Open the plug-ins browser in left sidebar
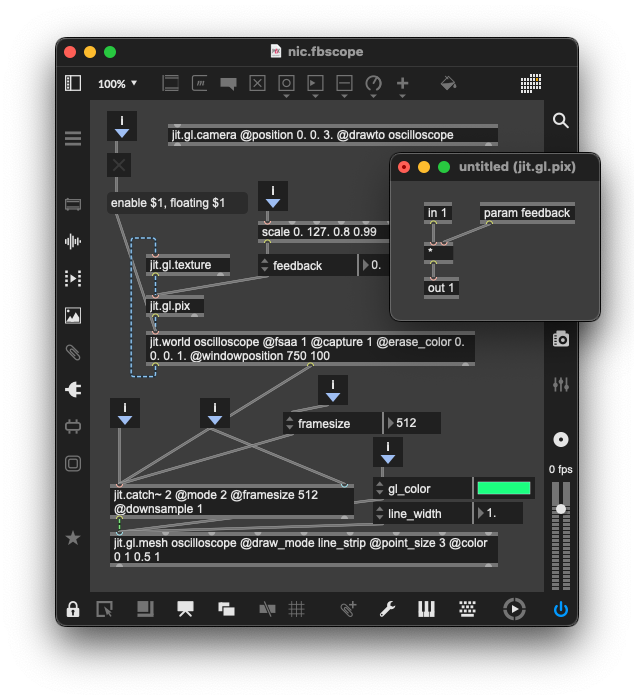The height and width of the screenshot is (700, 634). click(73, 389)
